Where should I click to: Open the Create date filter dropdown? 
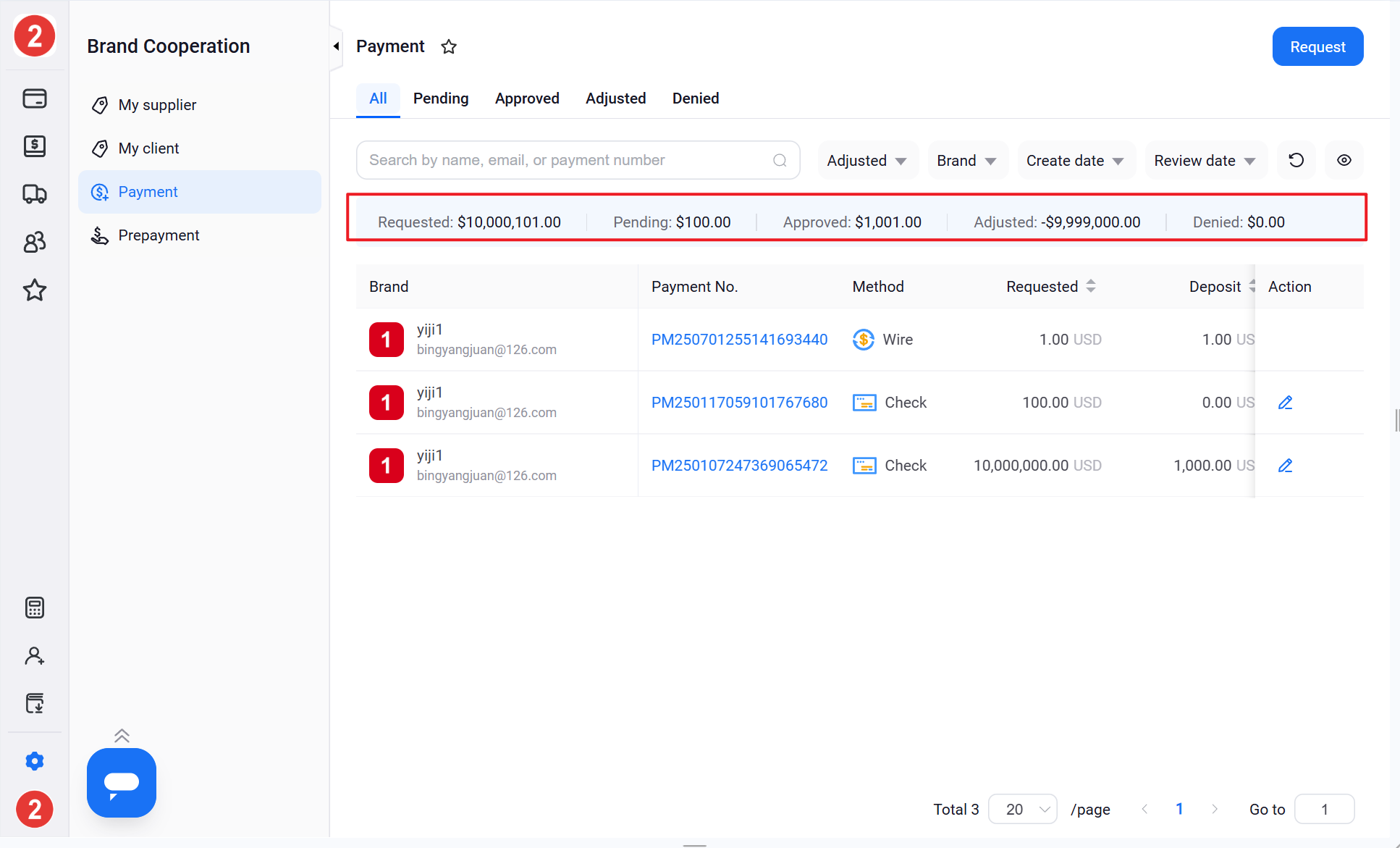[1076, 160]
